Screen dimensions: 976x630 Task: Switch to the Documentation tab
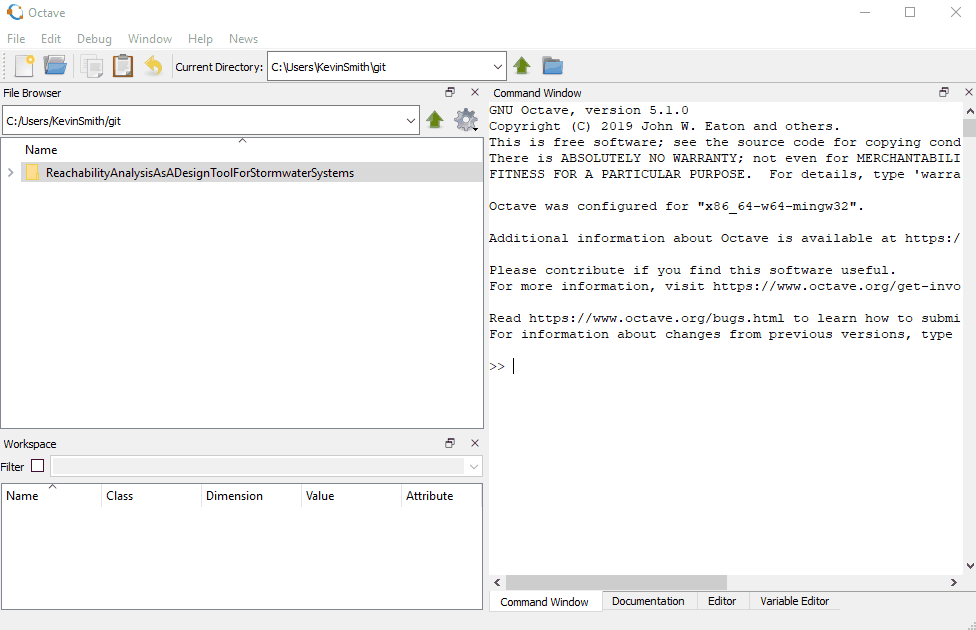[648, 601]
